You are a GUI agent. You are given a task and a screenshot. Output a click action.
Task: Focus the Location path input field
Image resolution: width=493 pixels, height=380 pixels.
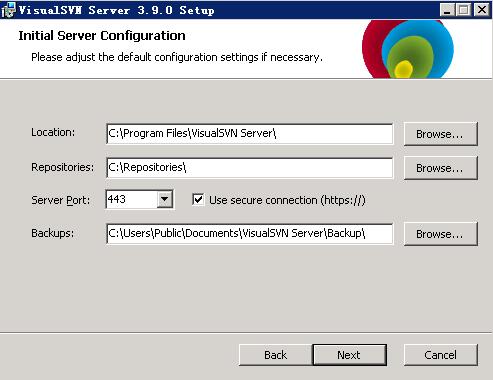click(250, 134)
